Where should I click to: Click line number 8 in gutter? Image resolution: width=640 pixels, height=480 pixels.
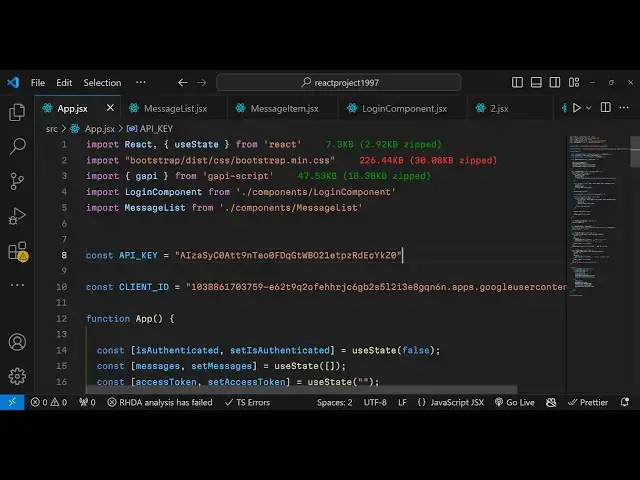click(x=64, y=256)
